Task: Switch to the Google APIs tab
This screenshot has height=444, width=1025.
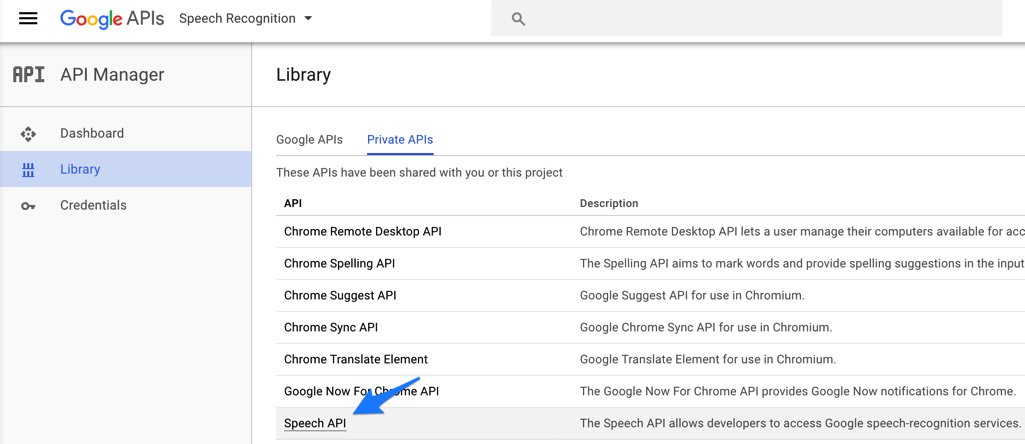Action: 309,139
